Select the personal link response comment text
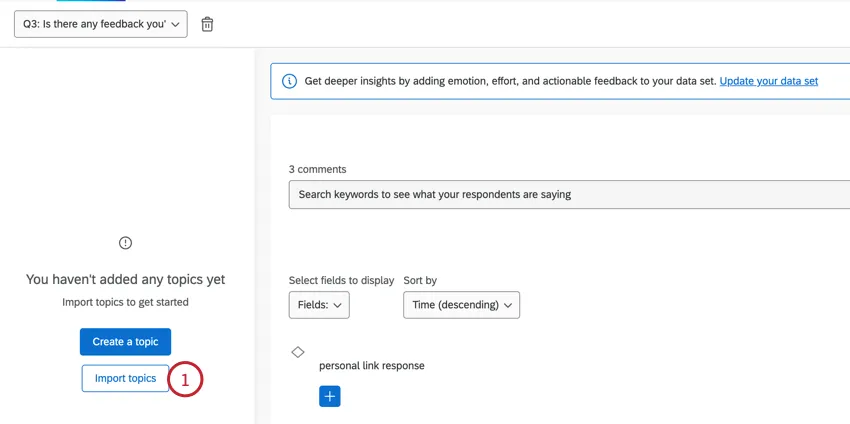This screenshot has width=850, height=424. [372, 366]
